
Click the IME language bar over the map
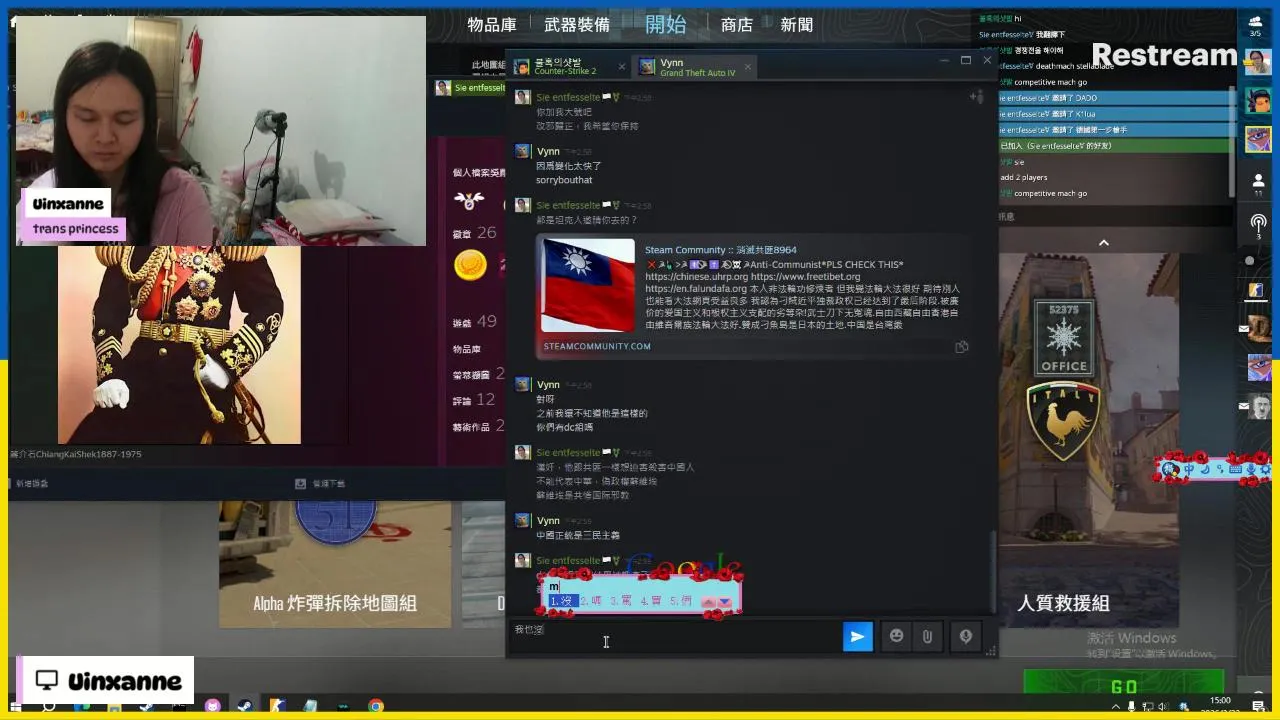point(1213,469)
